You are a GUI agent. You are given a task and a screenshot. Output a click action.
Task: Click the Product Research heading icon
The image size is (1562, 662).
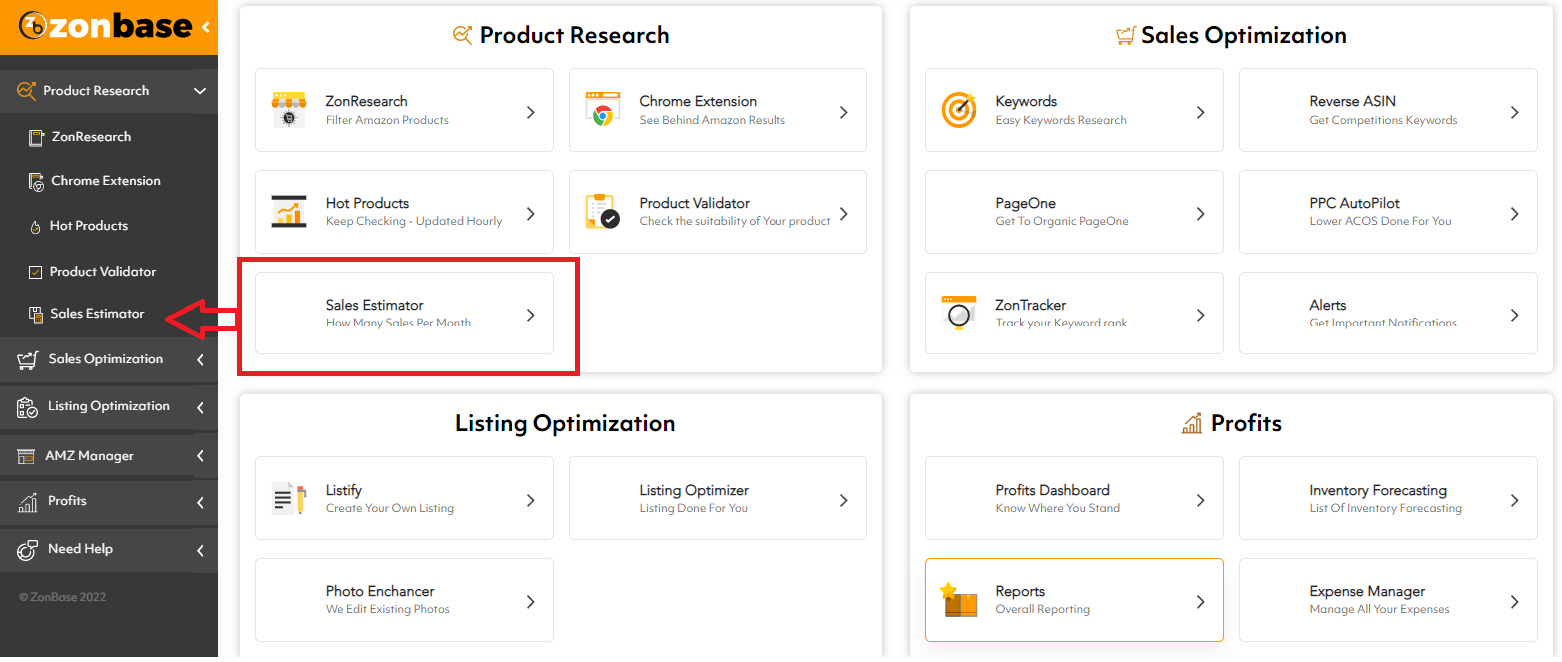462,35
